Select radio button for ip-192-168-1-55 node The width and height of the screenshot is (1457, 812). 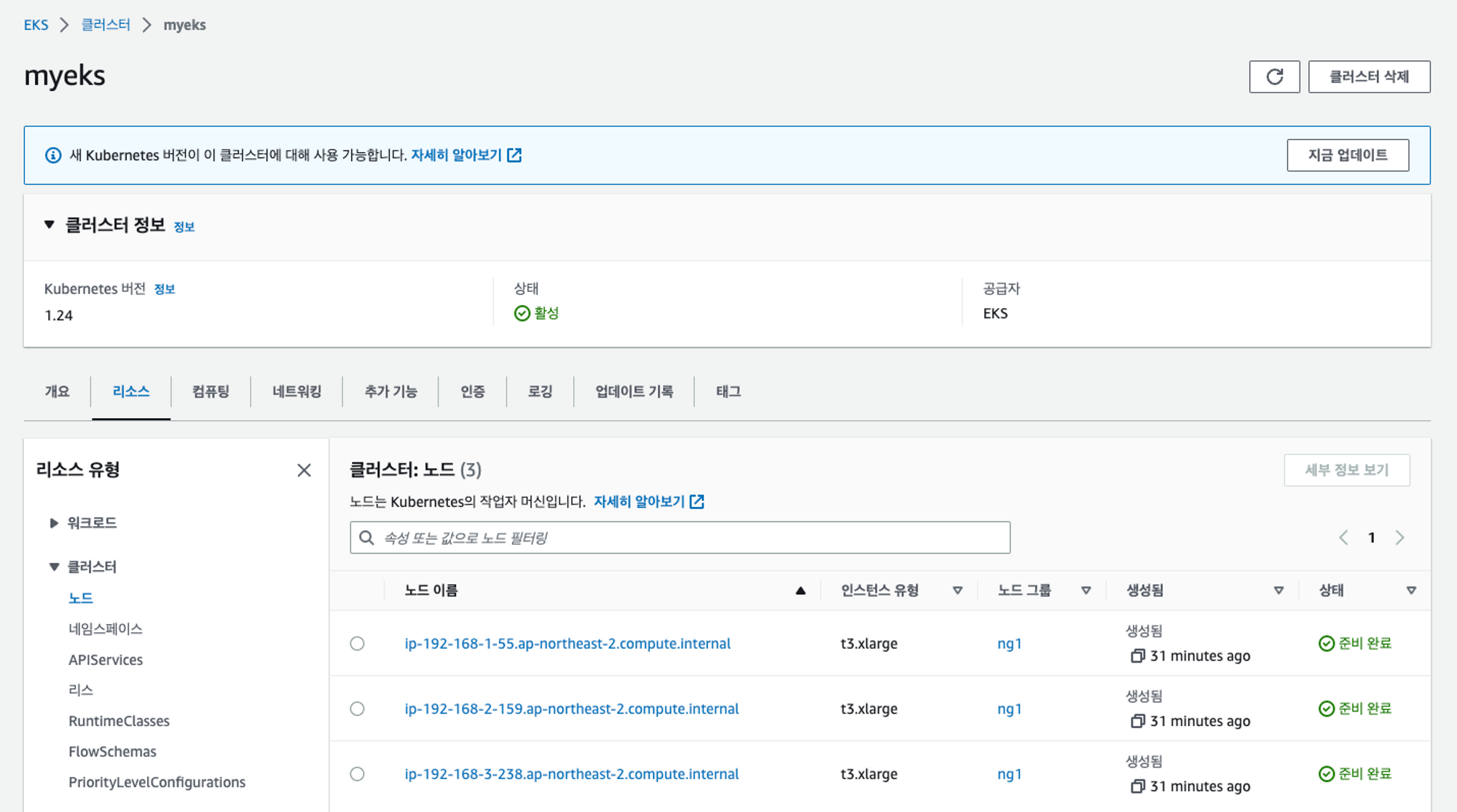pos(357,644)
